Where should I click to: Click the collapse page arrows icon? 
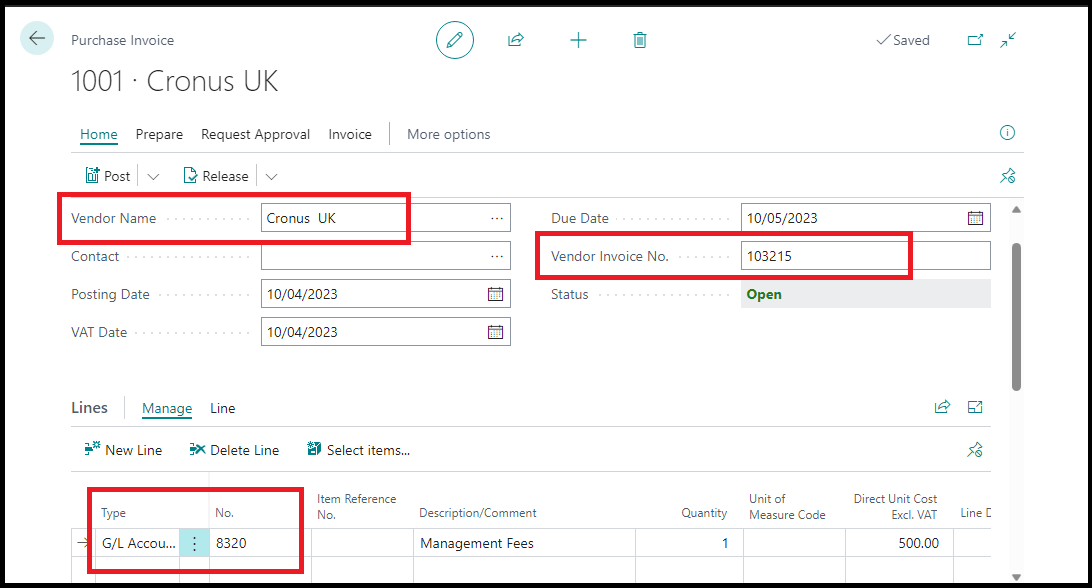(1008, 40)
